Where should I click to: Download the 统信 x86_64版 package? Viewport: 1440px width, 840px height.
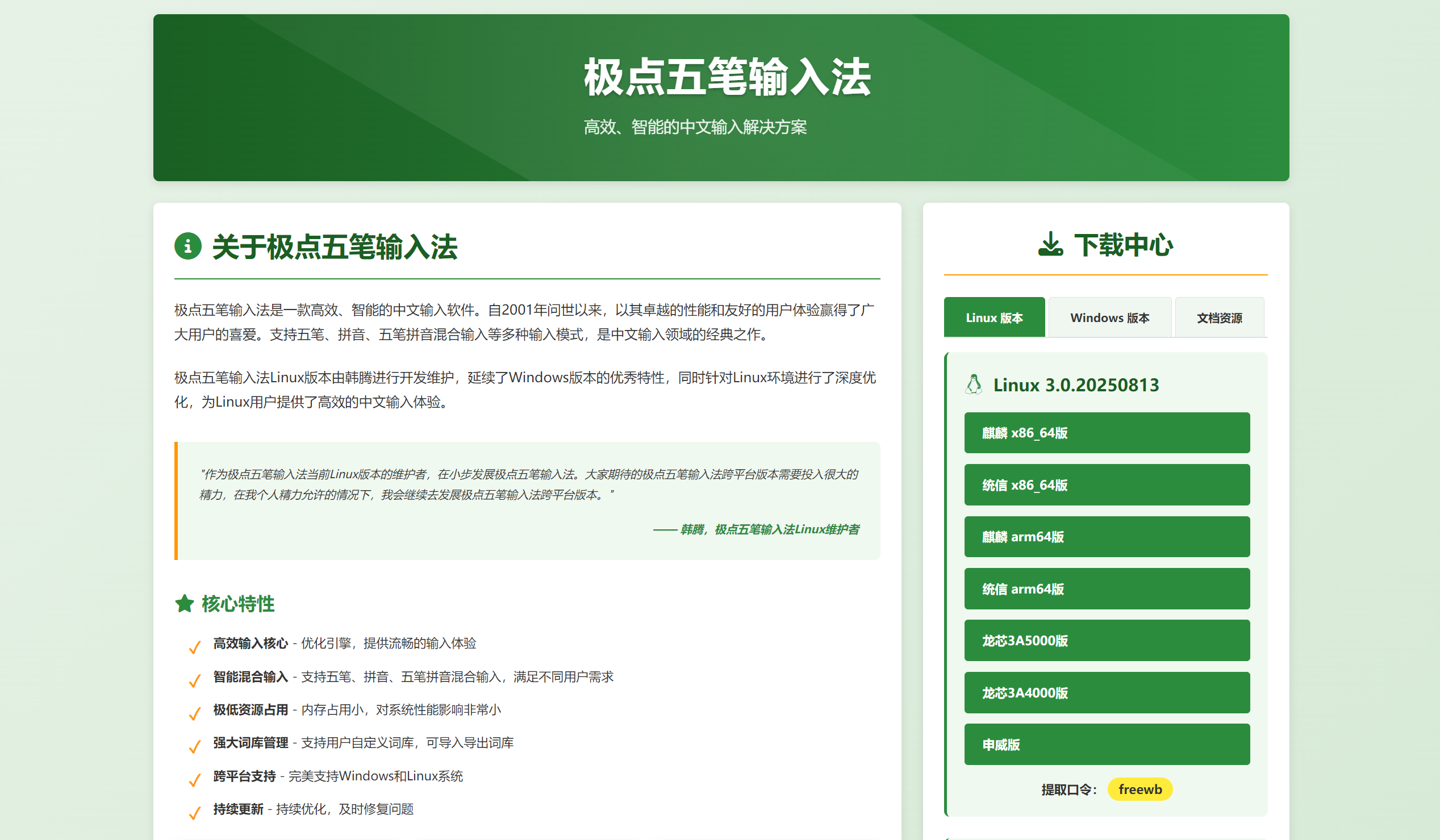[1107, 484]
